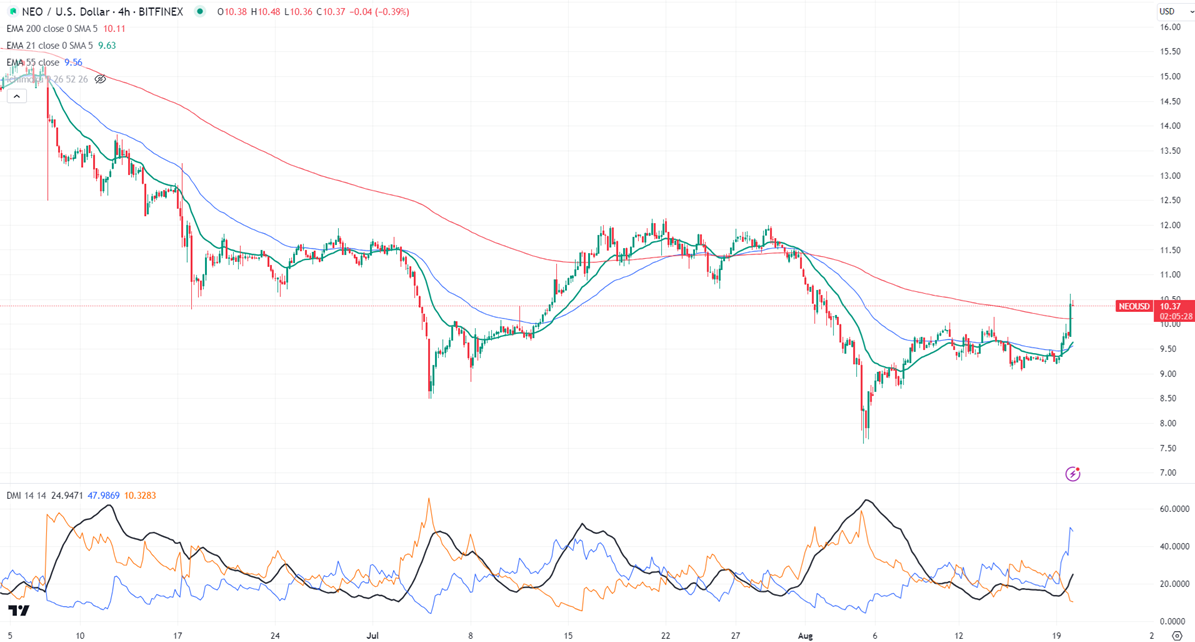Select the EMA 55 close legend
The image size is (1195, 642).
click(33, 63)
